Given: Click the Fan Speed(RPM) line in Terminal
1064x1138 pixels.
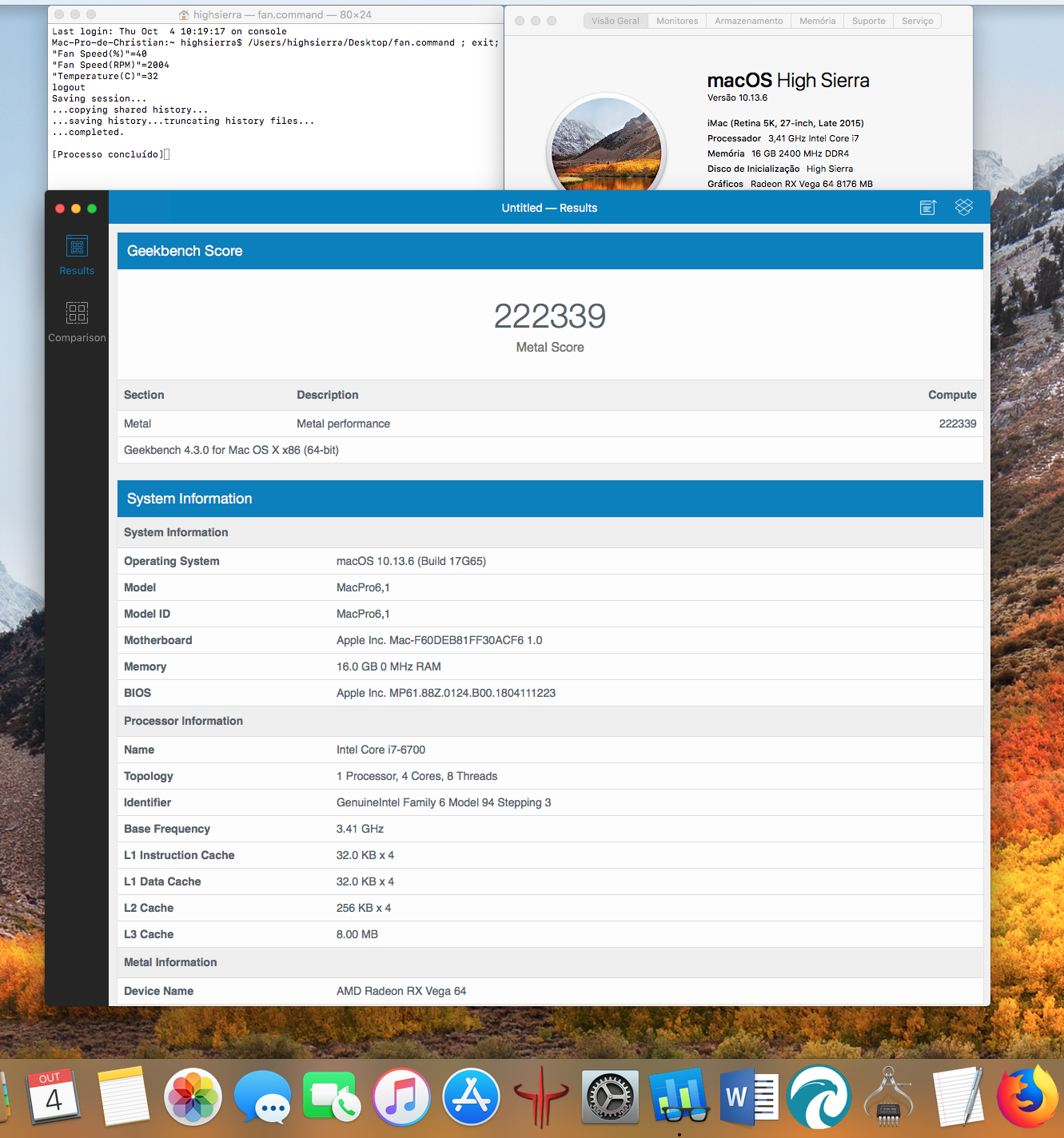Looking at the screenshot, I should point(110,65).
